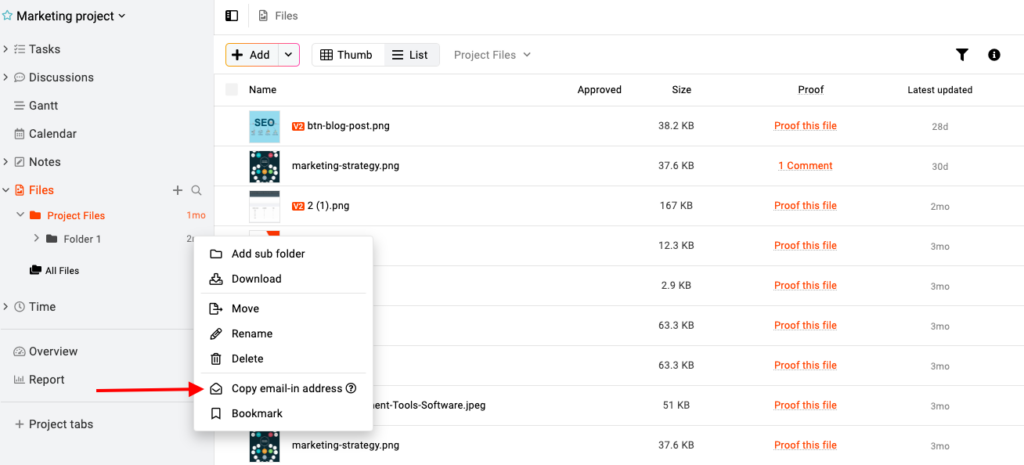Open the 1 Comment link
Viewport: 1024px width, 465px height.
click(805, 166)
